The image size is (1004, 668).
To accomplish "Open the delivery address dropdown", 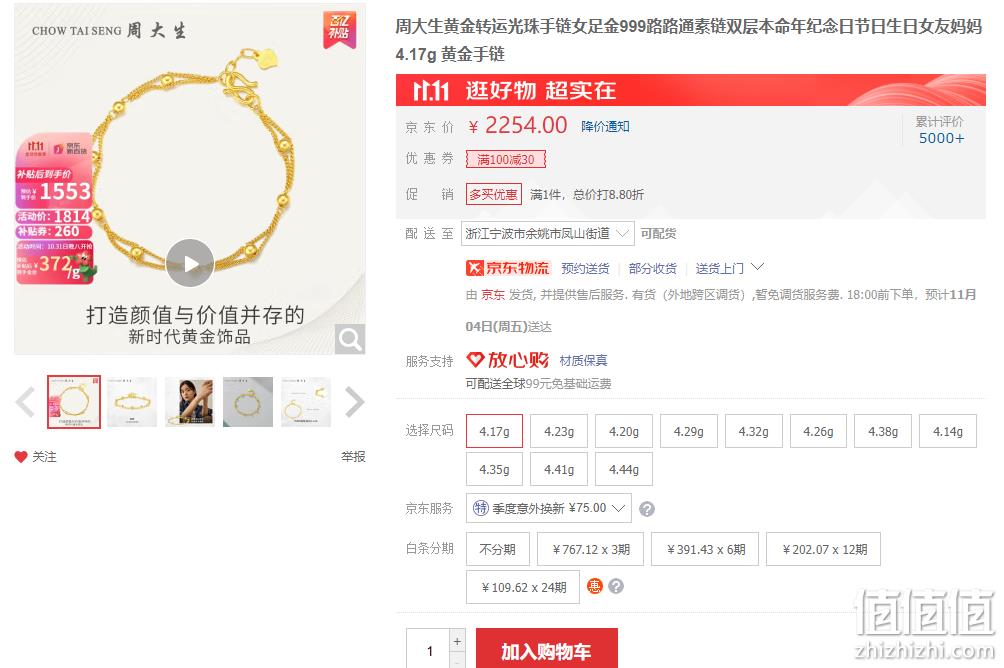I will [547, 234].
